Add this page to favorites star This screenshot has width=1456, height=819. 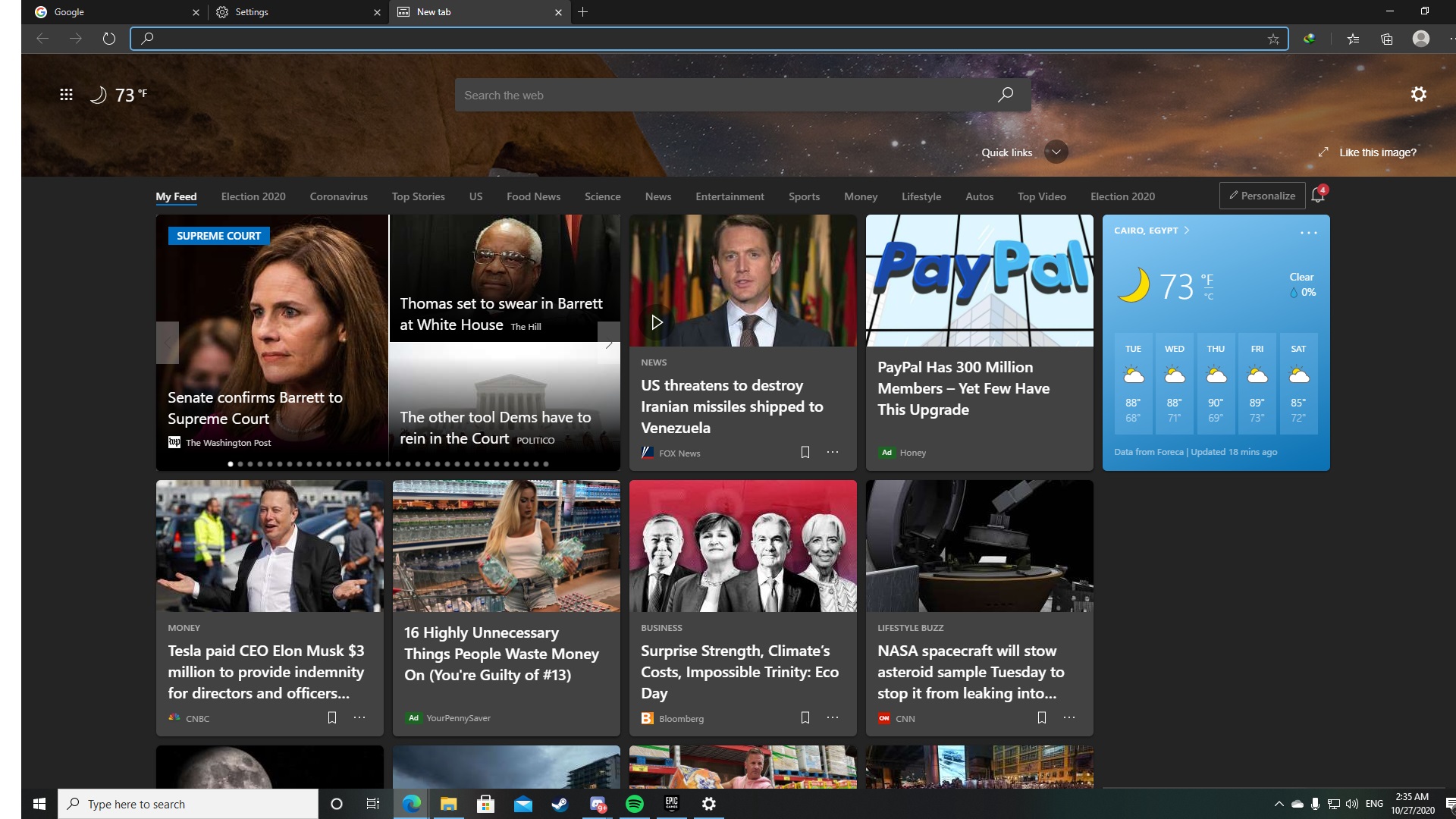coord(1273,39)
